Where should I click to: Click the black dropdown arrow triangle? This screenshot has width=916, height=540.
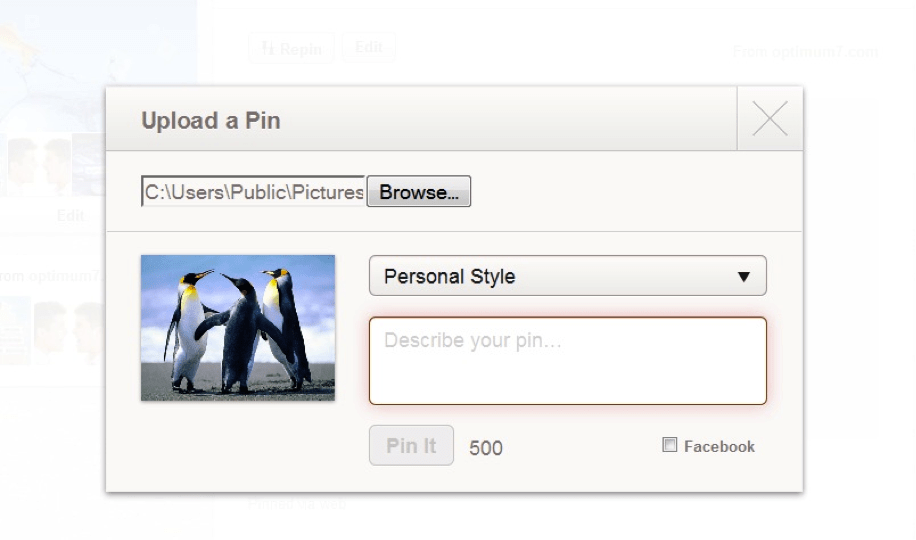pos(743,277)
